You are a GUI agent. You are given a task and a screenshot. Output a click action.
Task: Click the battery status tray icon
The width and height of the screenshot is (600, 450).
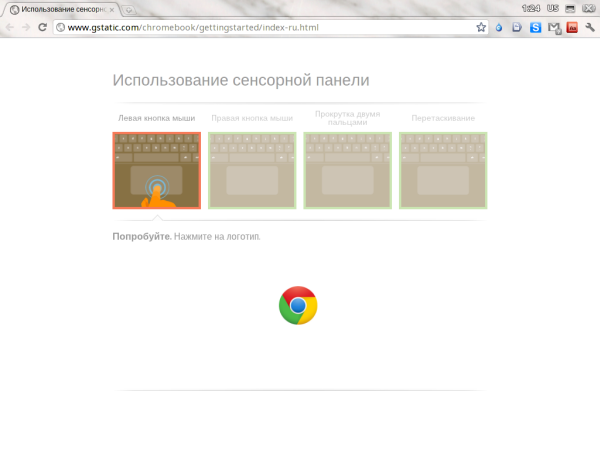[589, 8]
